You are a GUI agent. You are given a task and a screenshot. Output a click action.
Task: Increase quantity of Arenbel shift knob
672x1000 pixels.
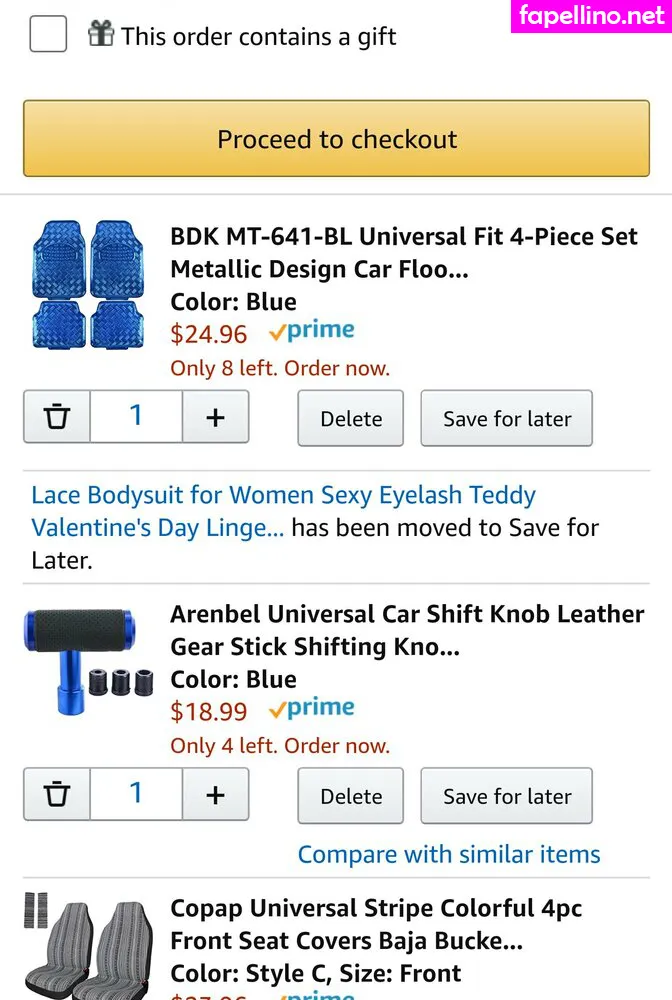[x=215, y=795]
